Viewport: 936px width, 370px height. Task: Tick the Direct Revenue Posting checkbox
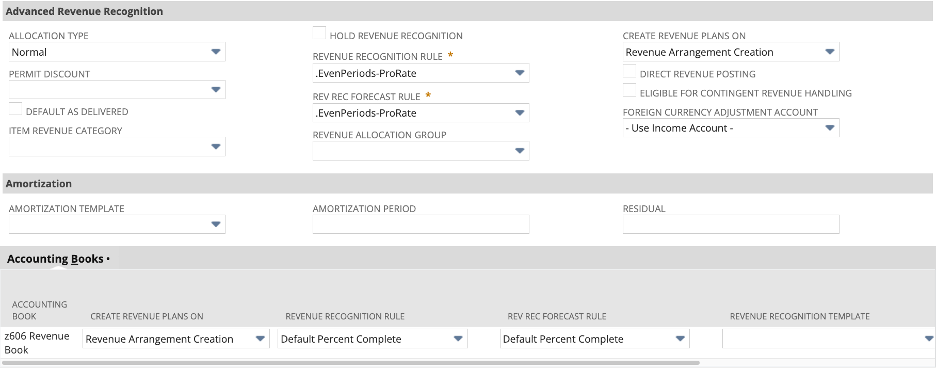point(630,72)
